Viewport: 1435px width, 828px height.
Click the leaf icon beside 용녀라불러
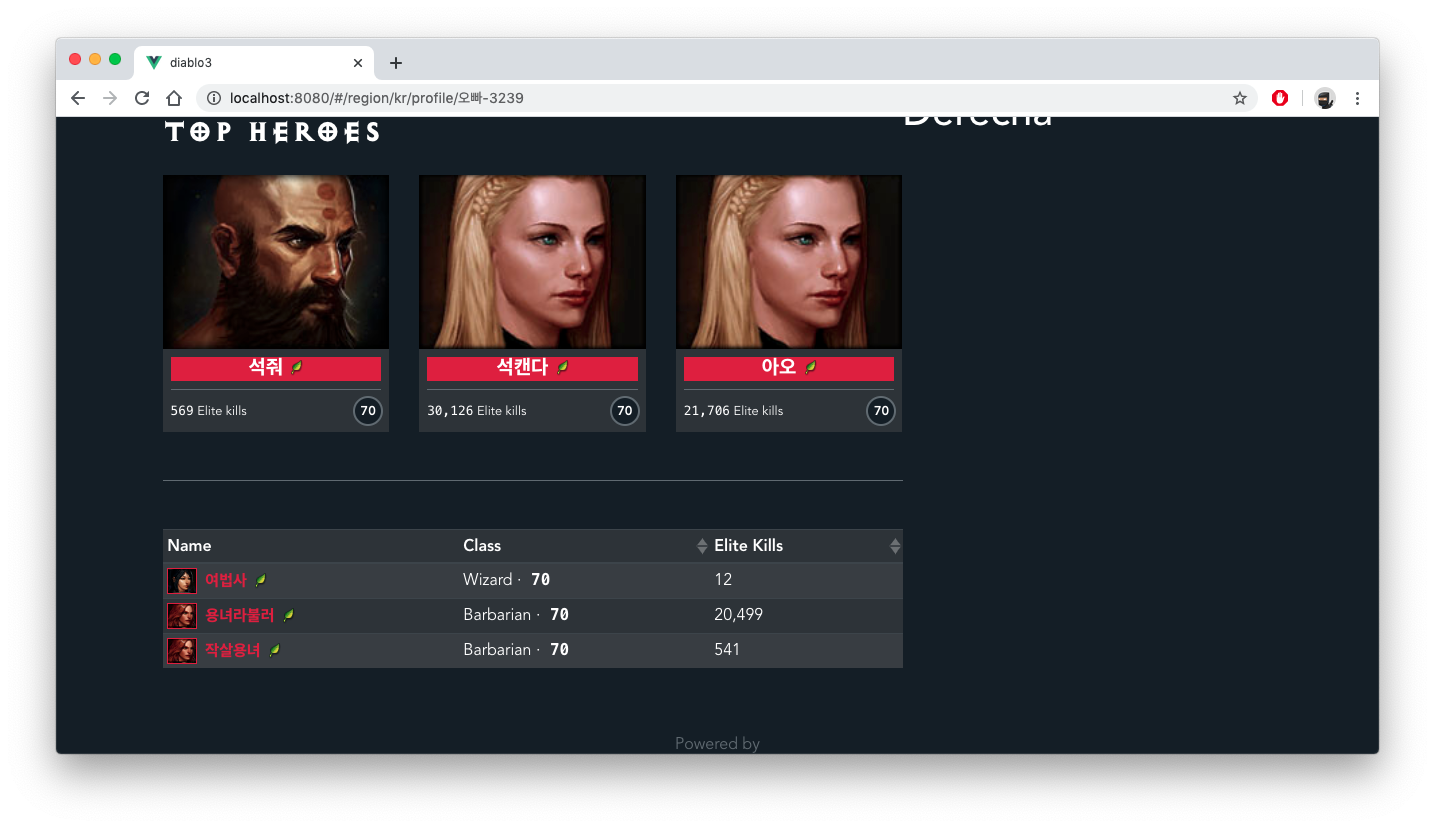[x=289, y=615]
